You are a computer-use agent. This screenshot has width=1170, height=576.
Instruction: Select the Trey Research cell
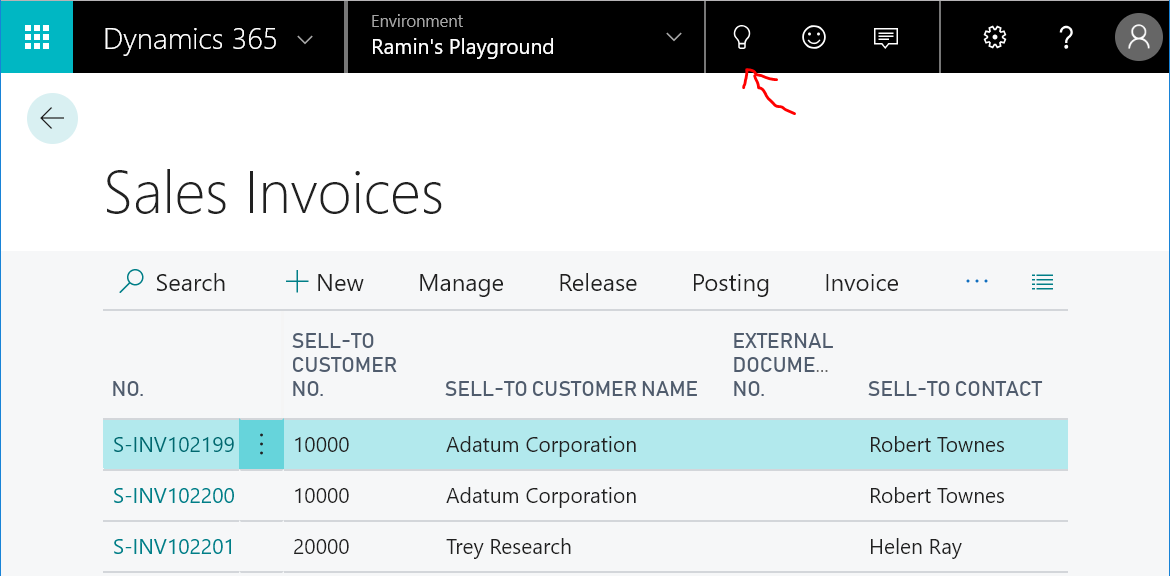(509, 547)
